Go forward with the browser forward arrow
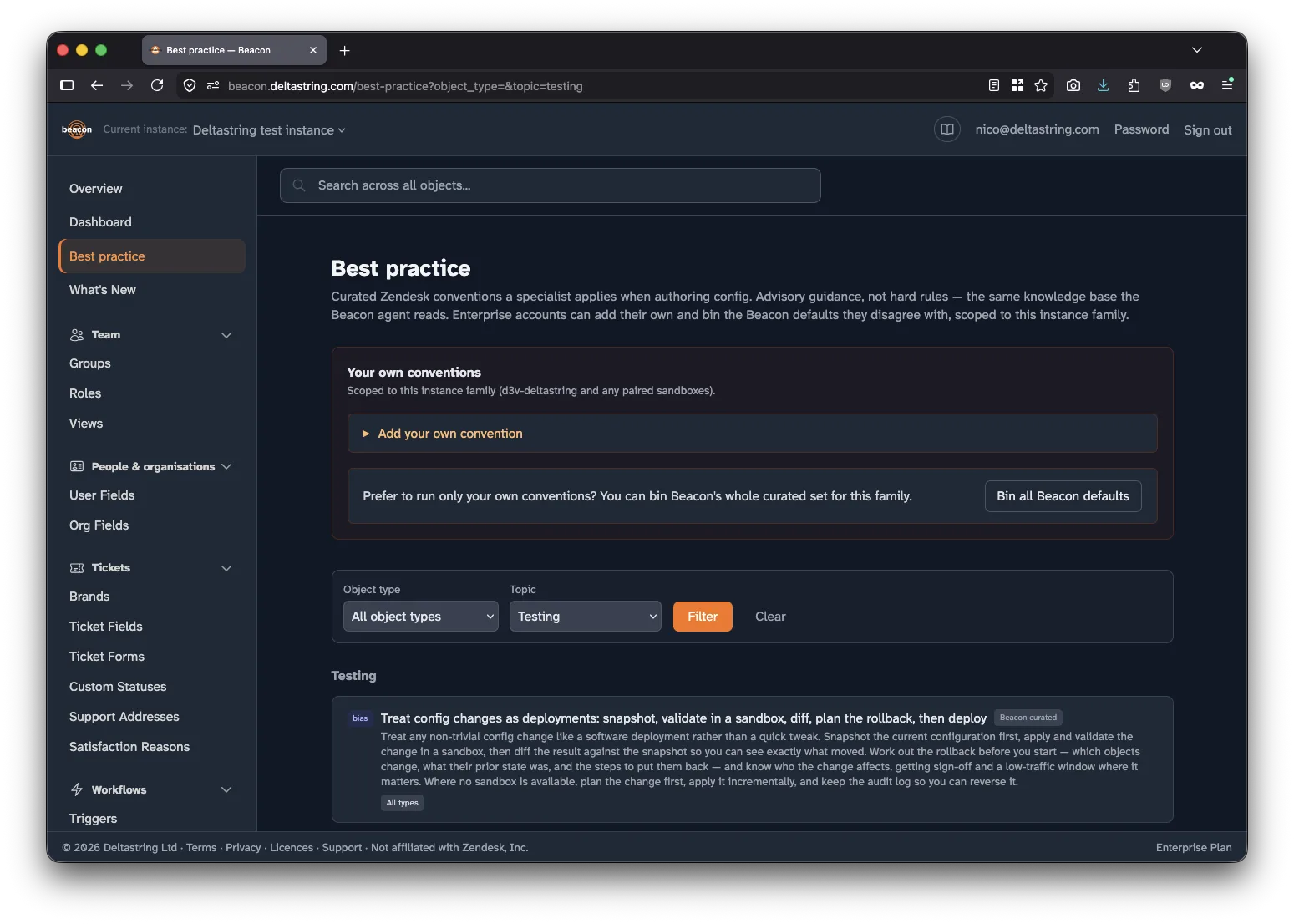The width and height of the screenshot is (1294, 924). [x=127, y=85]
